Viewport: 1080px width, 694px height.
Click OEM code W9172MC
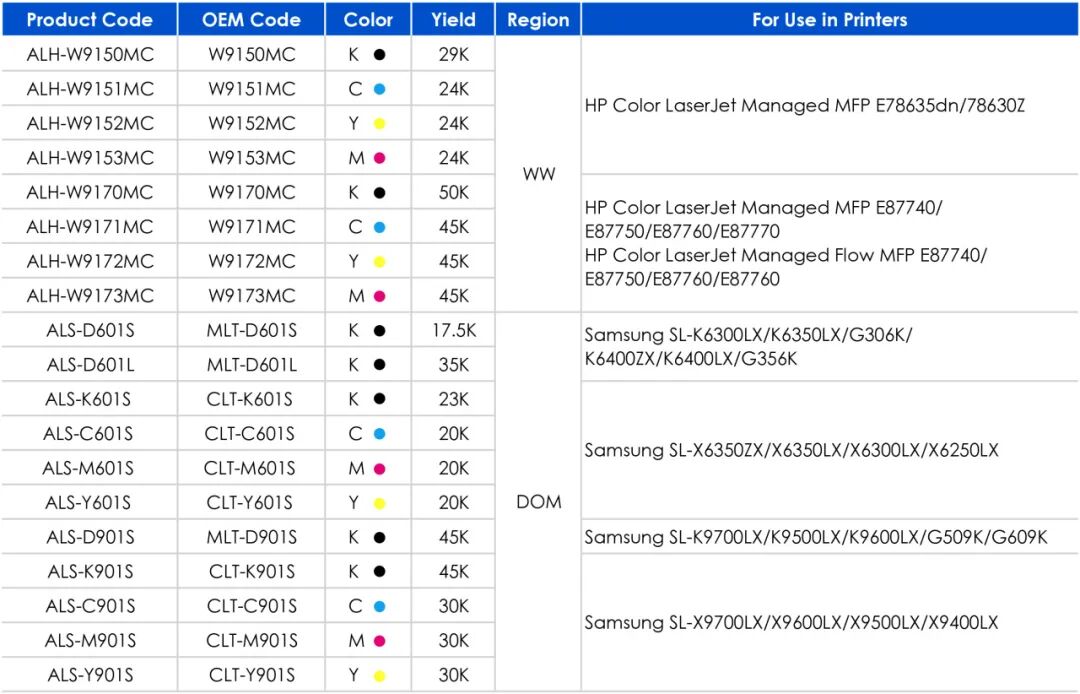click(251, 261)
